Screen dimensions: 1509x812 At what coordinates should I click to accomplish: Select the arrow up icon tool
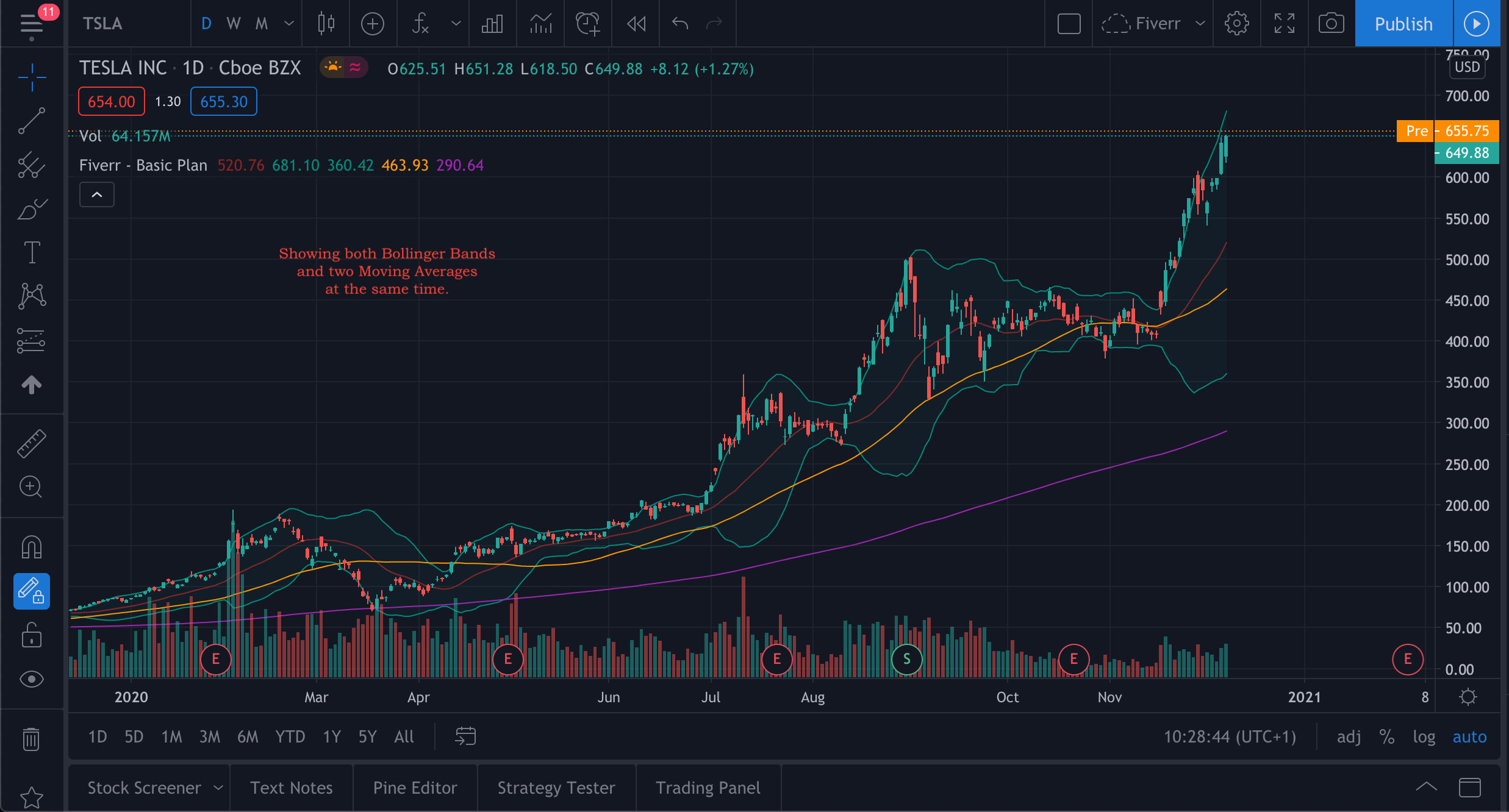coord(32,384)
